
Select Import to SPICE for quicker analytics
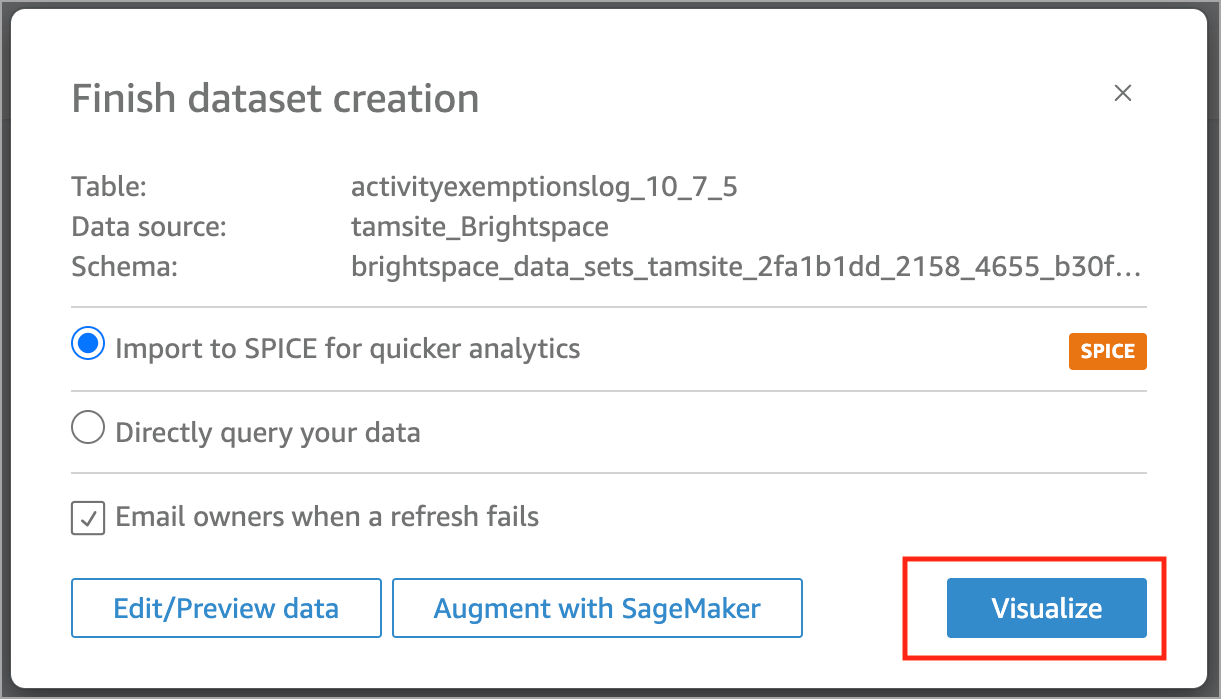(88, 343)
